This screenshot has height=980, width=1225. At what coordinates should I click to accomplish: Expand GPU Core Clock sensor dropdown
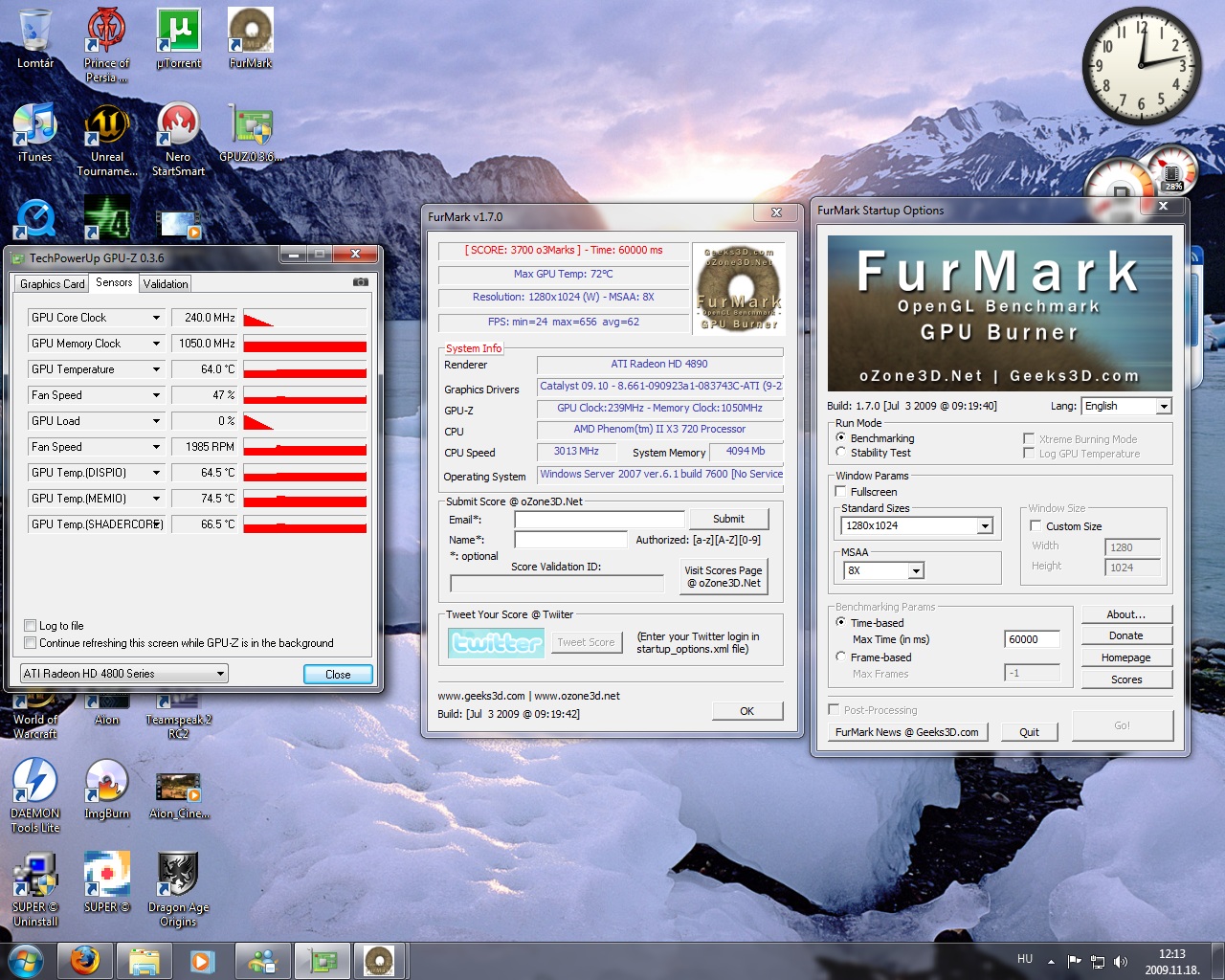pos(156,318)
